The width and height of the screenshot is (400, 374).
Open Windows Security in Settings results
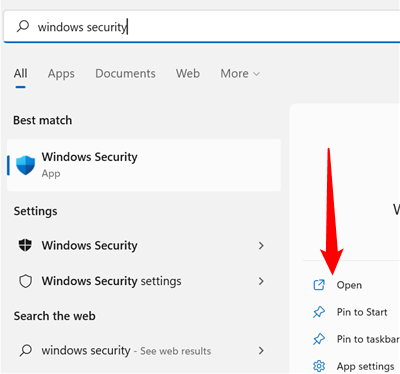coord(144,246)
